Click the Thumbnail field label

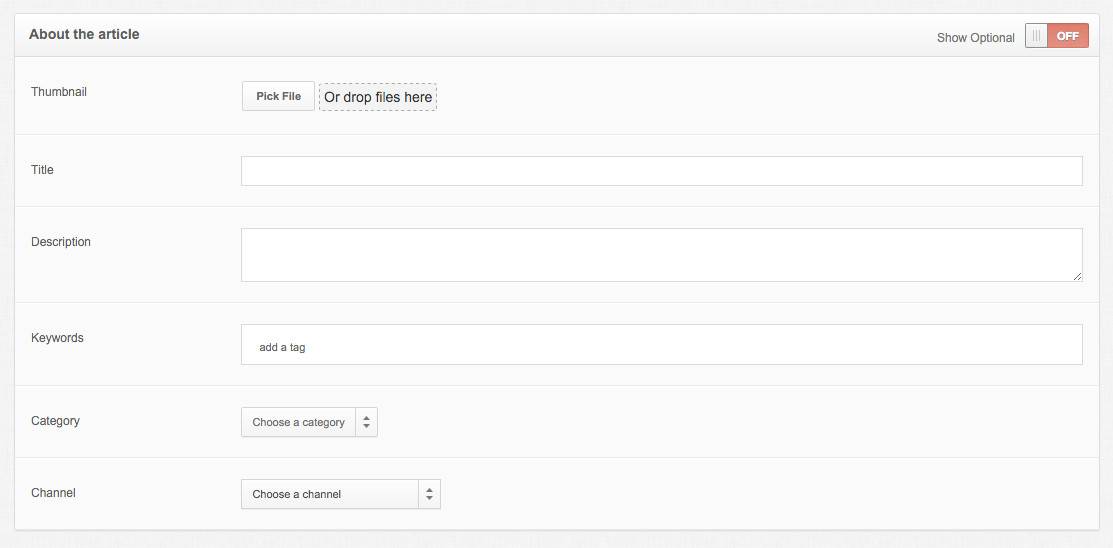59,92
